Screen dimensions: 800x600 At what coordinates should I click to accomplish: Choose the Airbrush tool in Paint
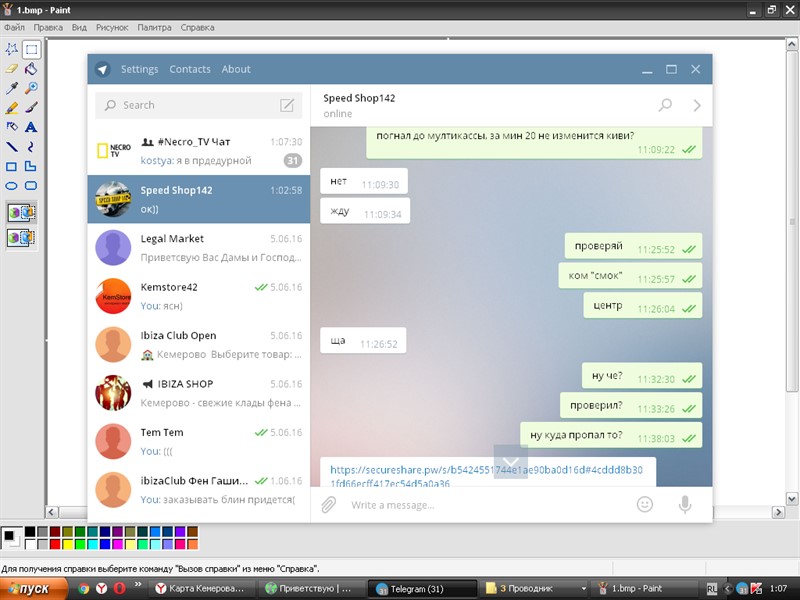click(x=11, y=127)
